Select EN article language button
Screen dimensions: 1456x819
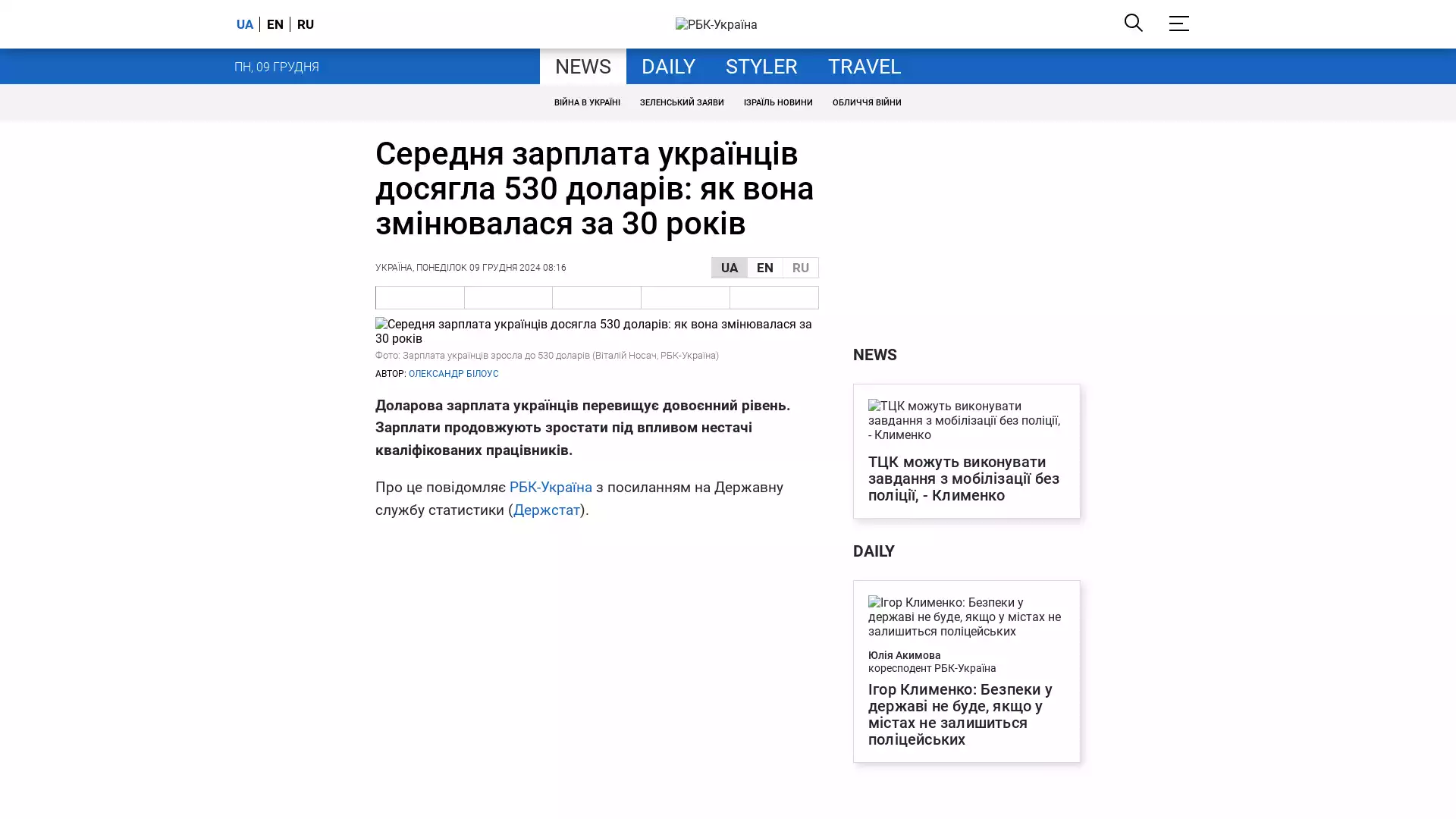(x=765, y=268)
